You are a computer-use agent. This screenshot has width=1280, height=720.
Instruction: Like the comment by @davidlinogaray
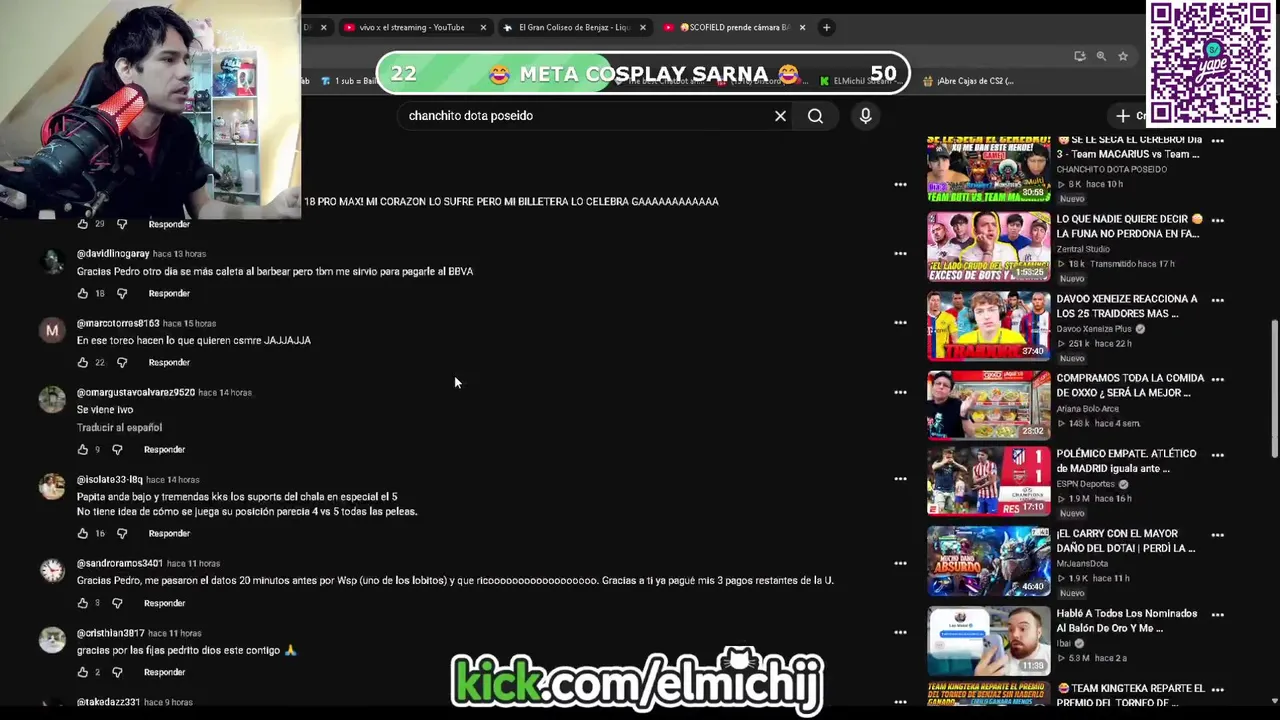point(83,293)
